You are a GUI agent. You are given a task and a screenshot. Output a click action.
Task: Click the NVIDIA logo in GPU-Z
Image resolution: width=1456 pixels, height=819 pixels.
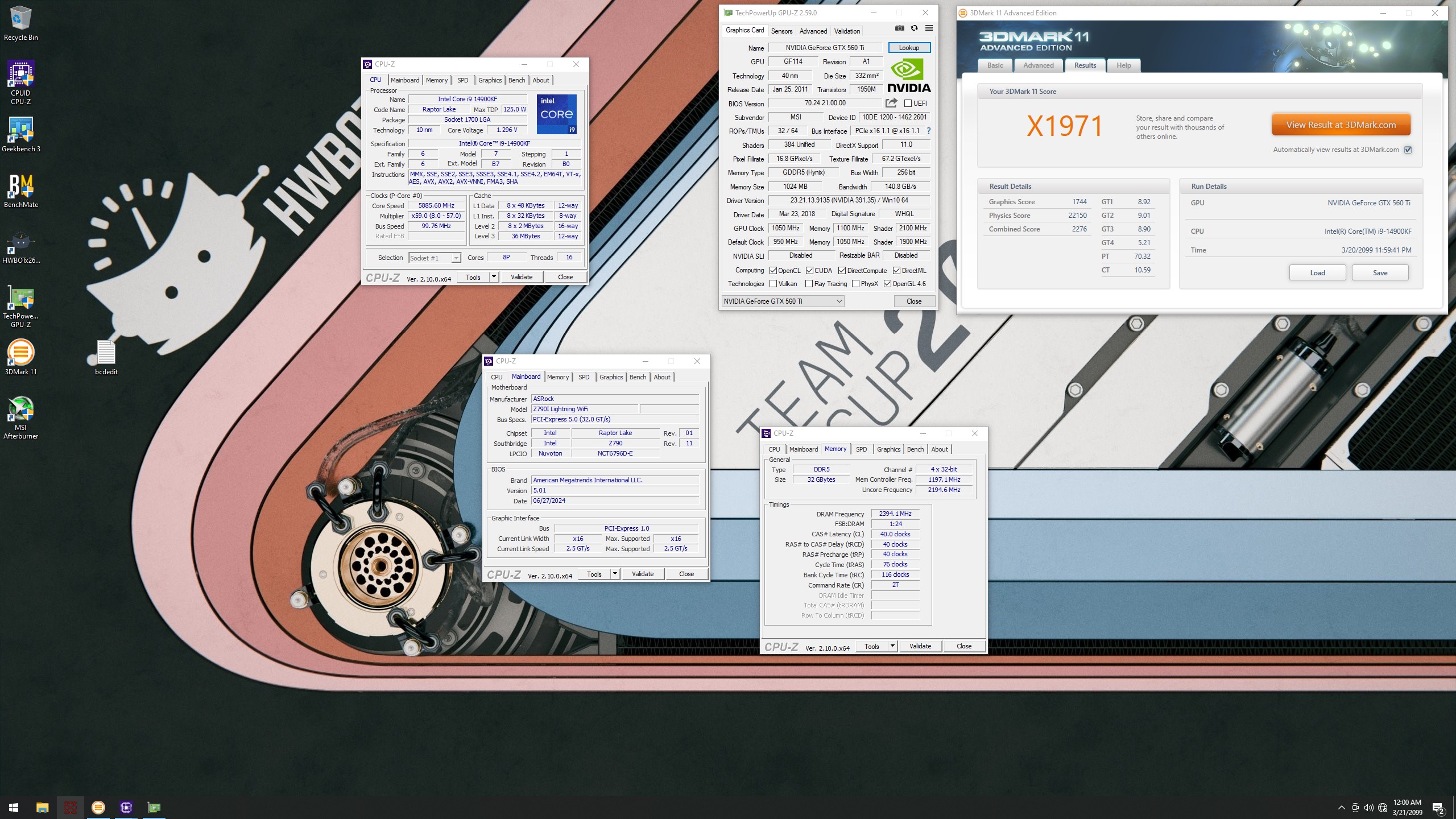pos(908,76)
